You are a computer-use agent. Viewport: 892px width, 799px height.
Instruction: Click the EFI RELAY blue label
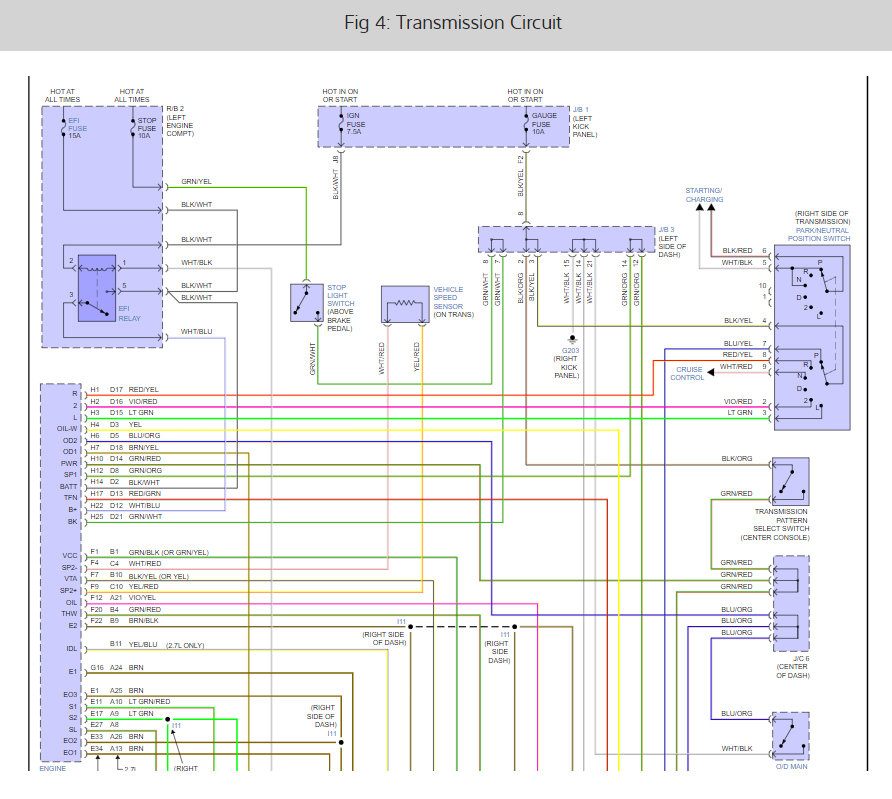point(129,313)
